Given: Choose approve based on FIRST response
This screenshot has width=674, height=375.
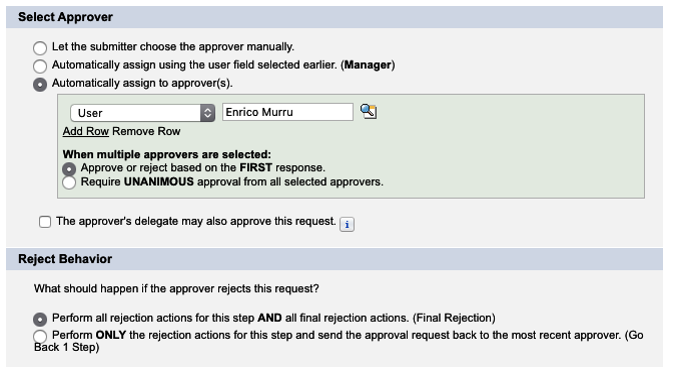Looking at the screenshot, I should pos(69,169).
